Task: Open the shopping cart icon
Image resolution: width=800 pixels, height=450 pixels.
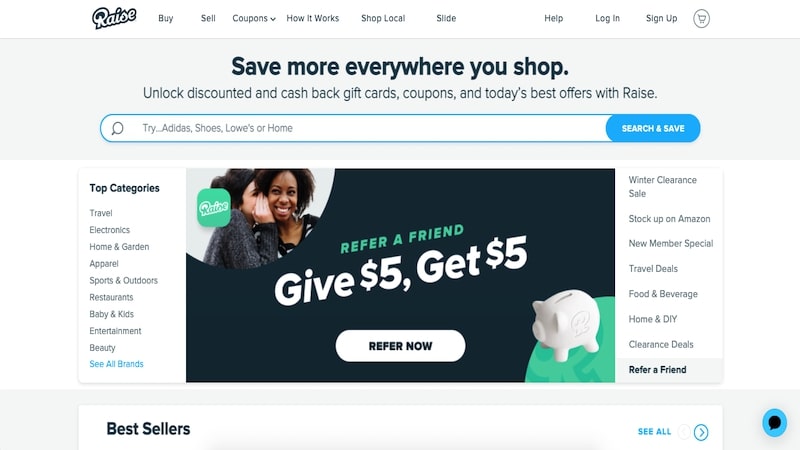Action: click(x=702, y=18)
